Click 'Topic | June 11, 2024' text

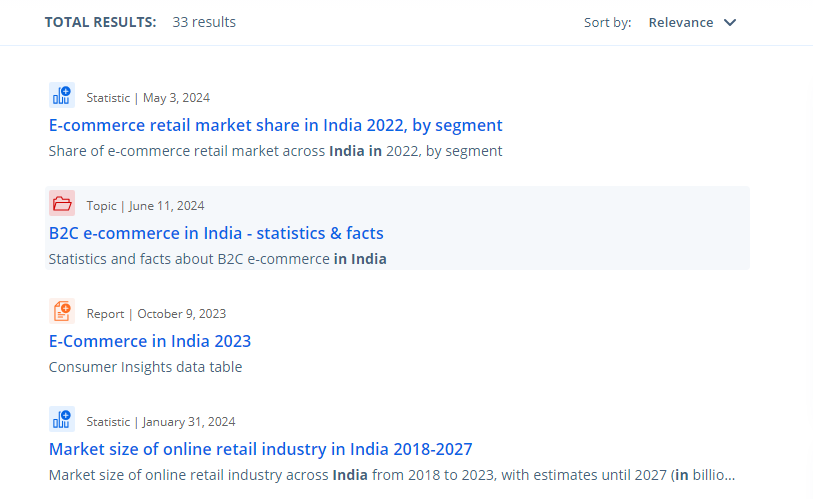pyautogui.click(x=145, y=206)
